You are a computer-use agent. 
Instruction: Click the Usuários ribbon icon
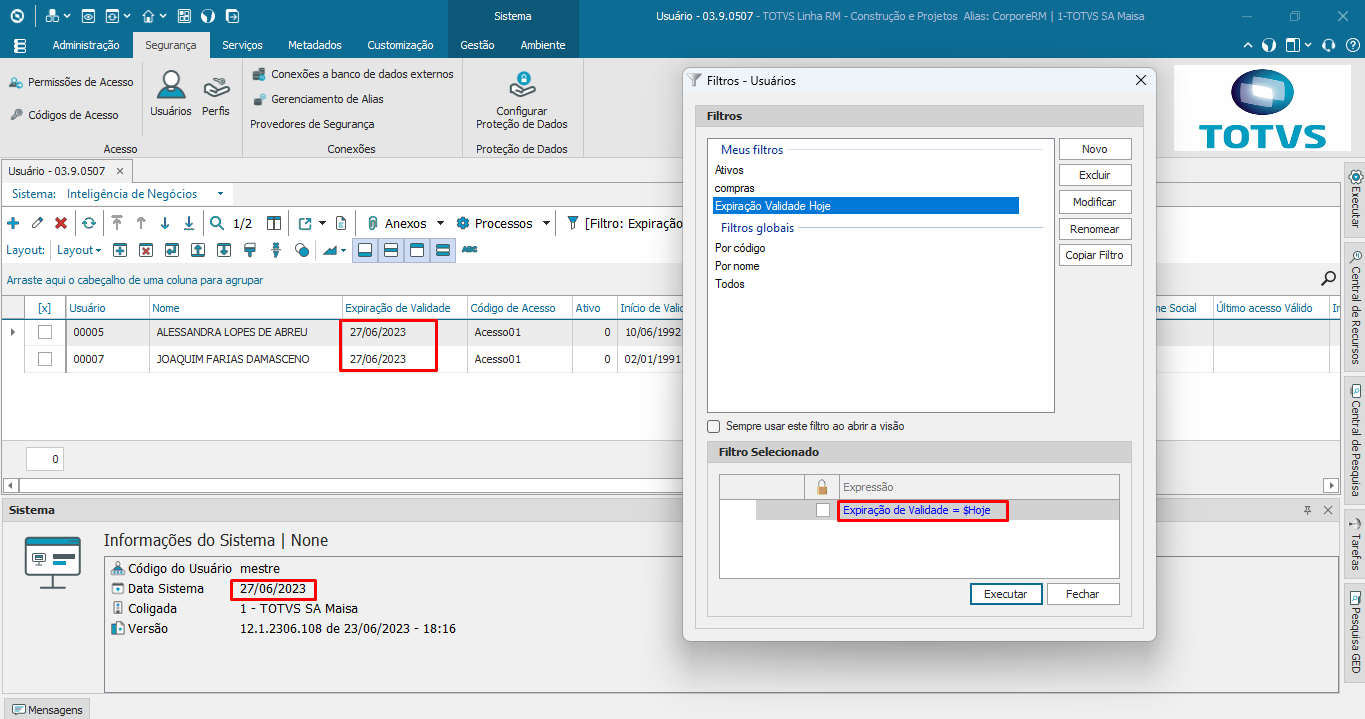point(171,94)
